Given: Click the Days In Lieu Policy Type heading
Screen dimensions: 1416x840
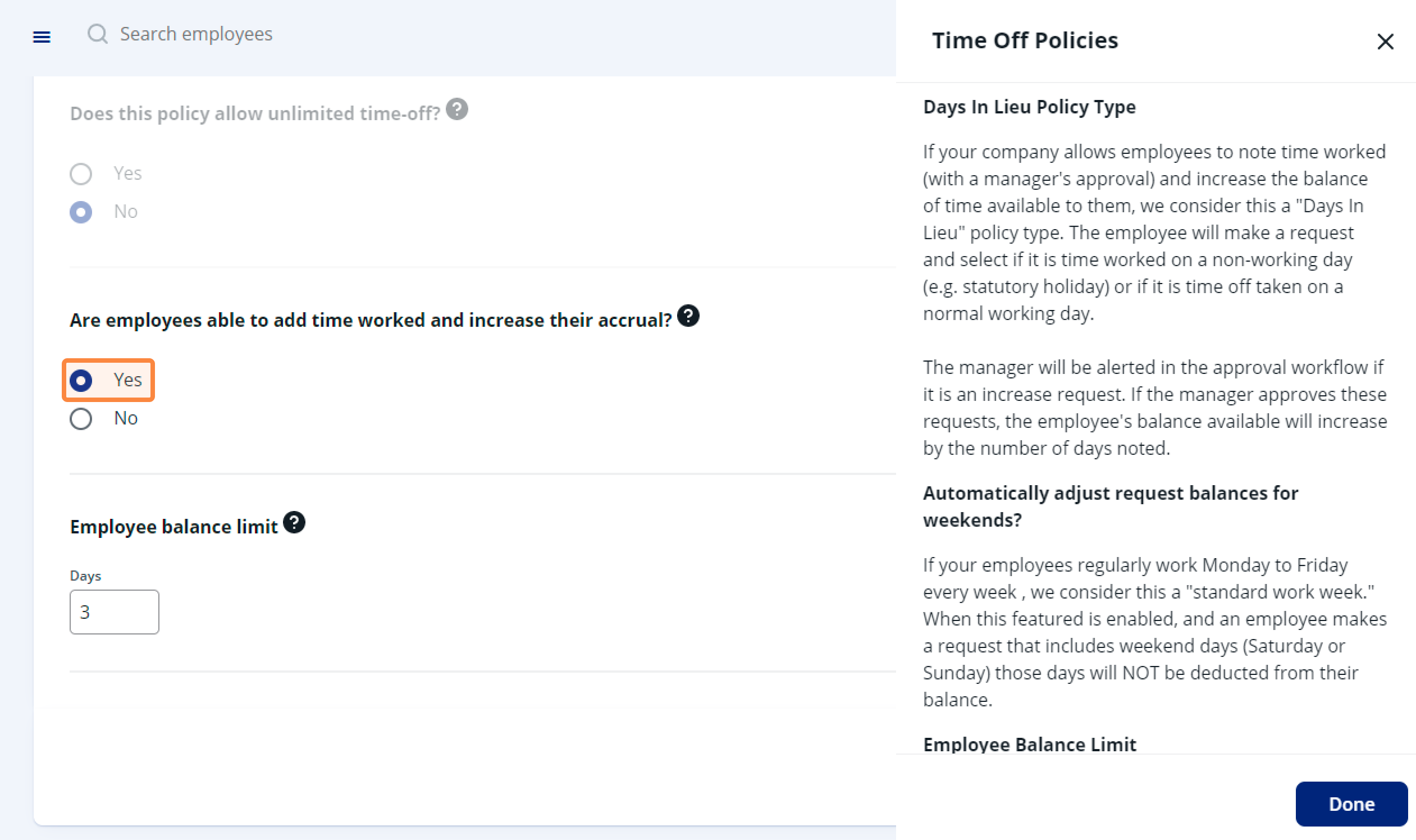Looking at the screenshot, I should pos(1029,107).
